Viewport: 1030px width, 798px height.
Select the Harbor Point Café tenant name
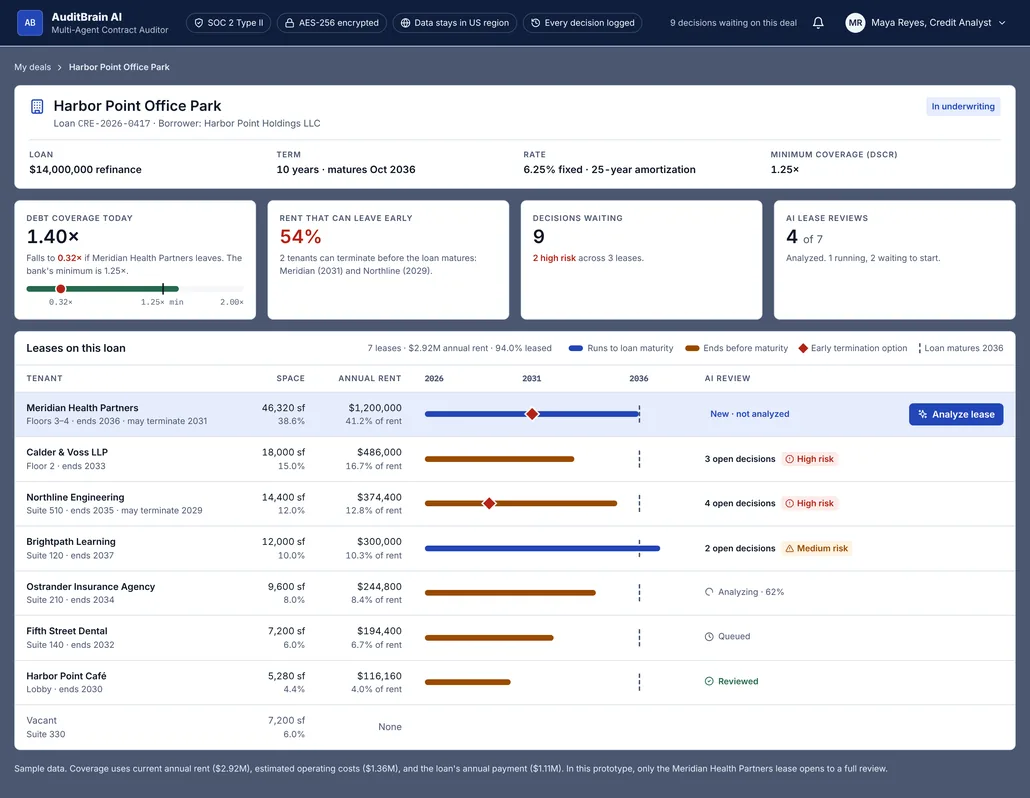point(66,676)
